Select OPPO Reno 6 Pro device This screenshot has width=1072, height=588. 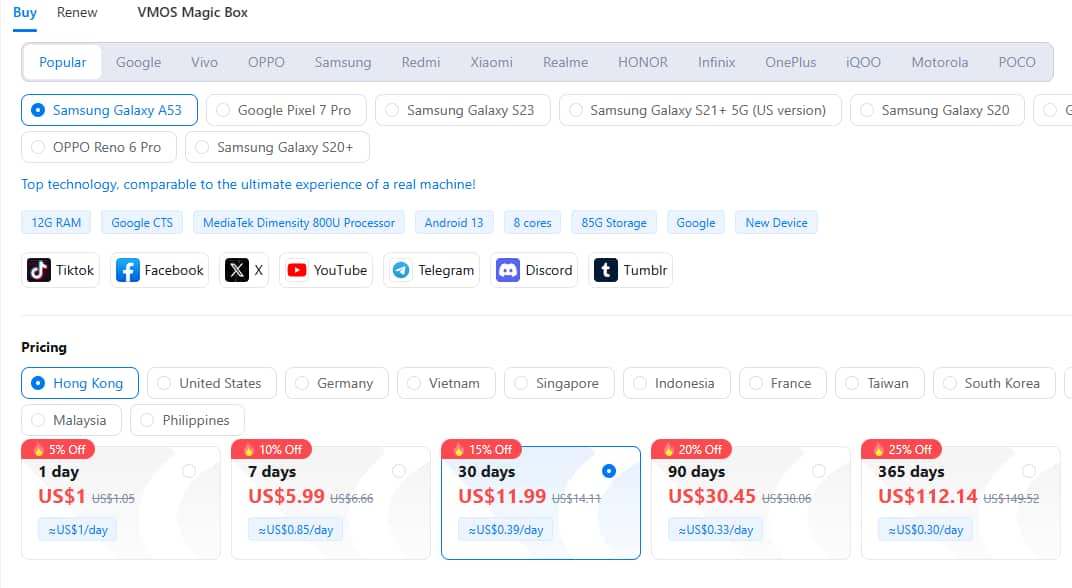[98, 147]
